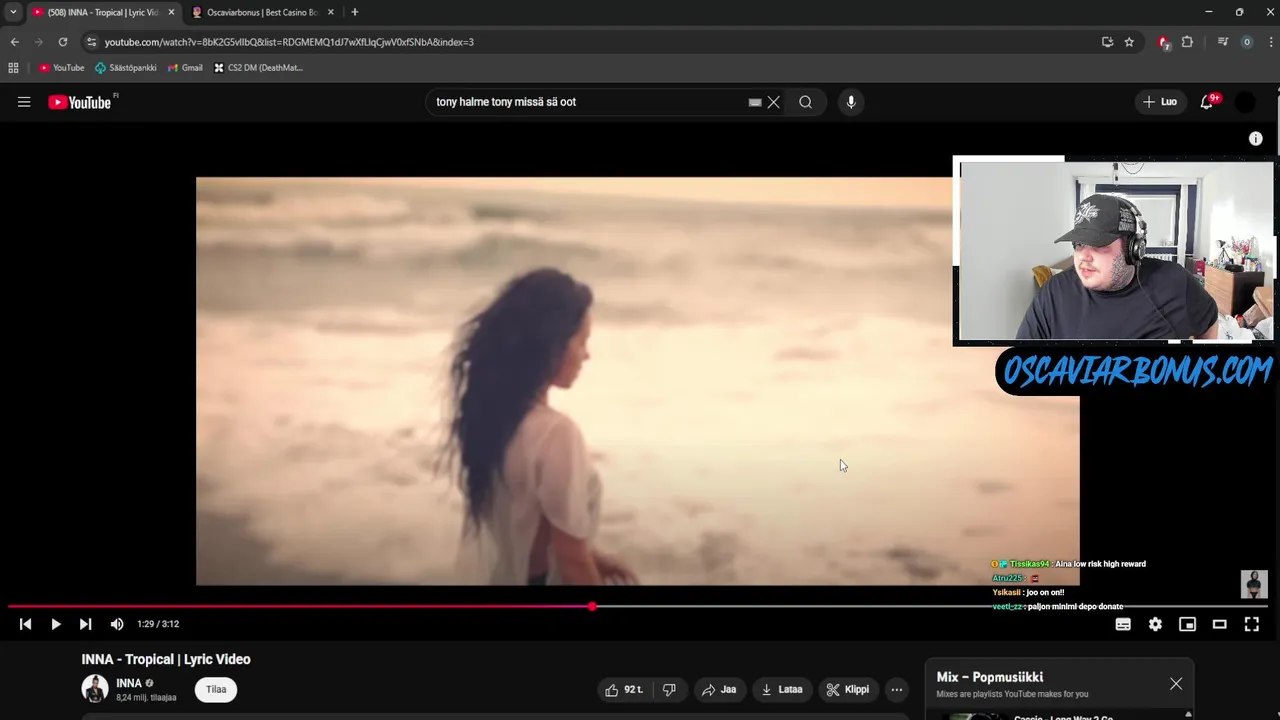The height and width of the screenshot is (720, 1280).
Task: Expand the tab search dropdown arrow
Action: click(x=13, y=12)
